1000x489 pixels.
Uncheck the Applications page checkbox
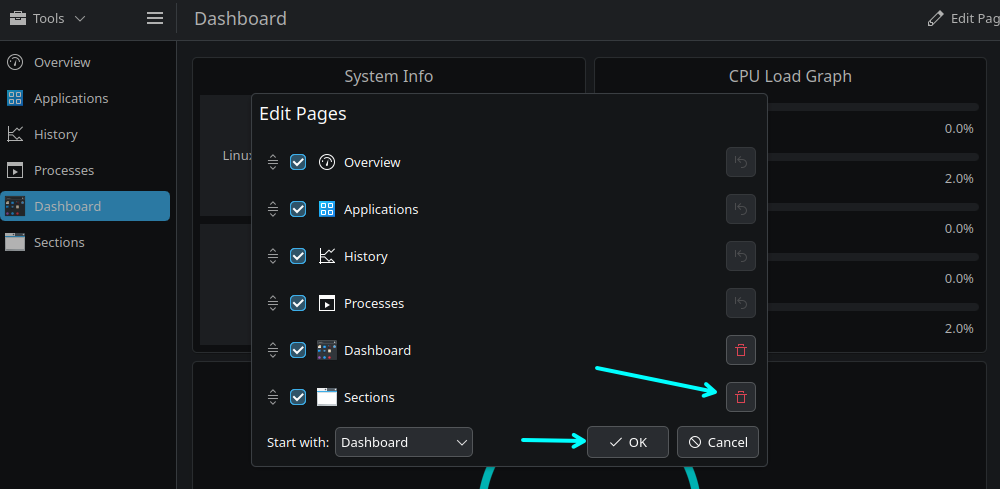[x=298, y=209]
